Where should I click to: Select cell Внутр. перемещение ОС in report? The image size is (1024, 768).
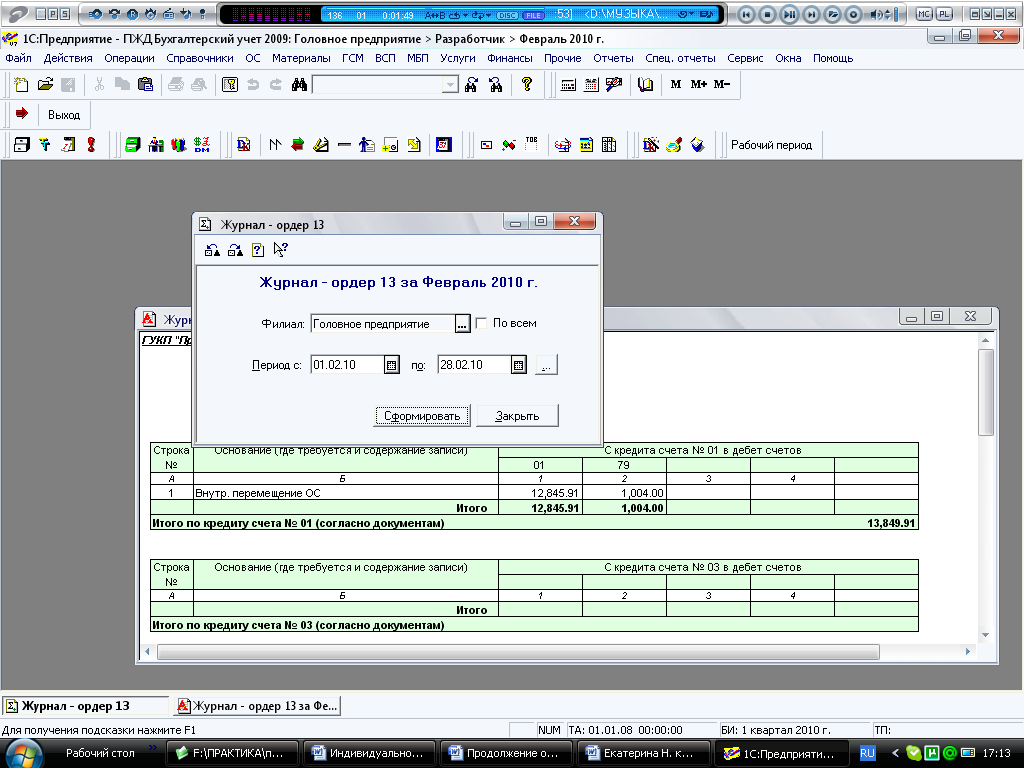345,493
